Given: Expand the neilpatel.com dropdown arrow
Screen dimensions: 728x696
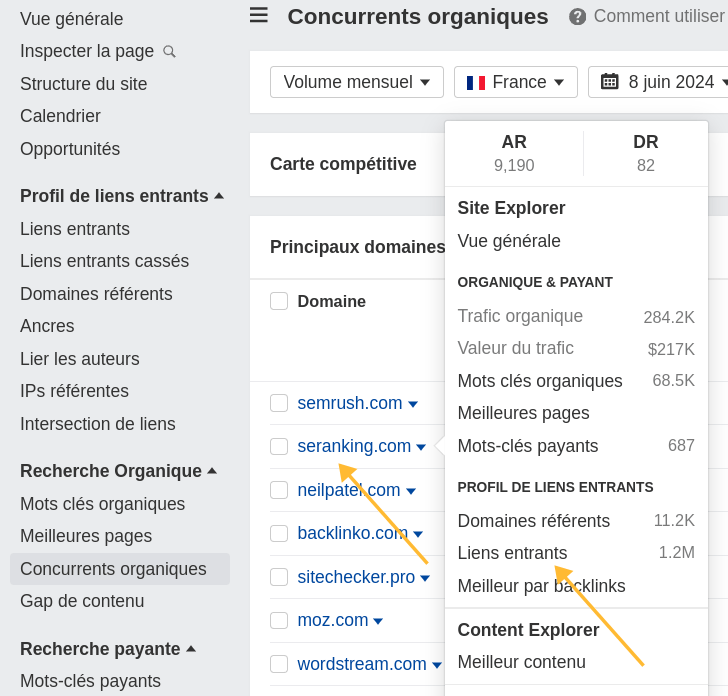Looking at the screenshot, I should 411,491.
